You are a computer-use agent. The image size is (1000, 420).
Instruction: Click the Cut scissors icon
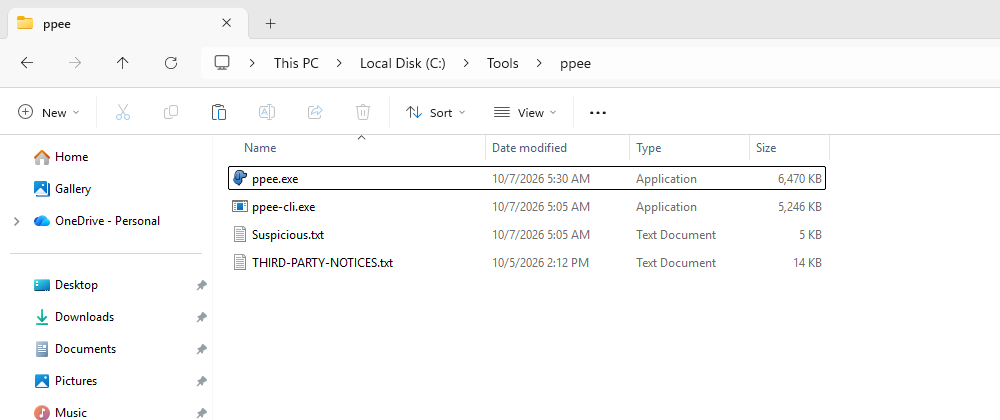point(123,112)
